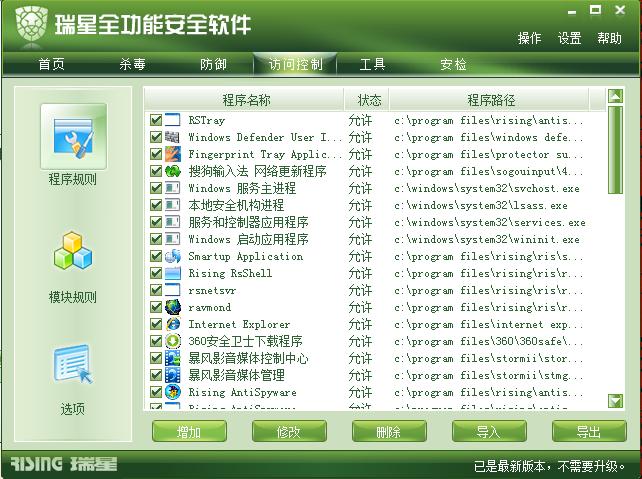Click the Smartup Application icon

click(173, 256)
